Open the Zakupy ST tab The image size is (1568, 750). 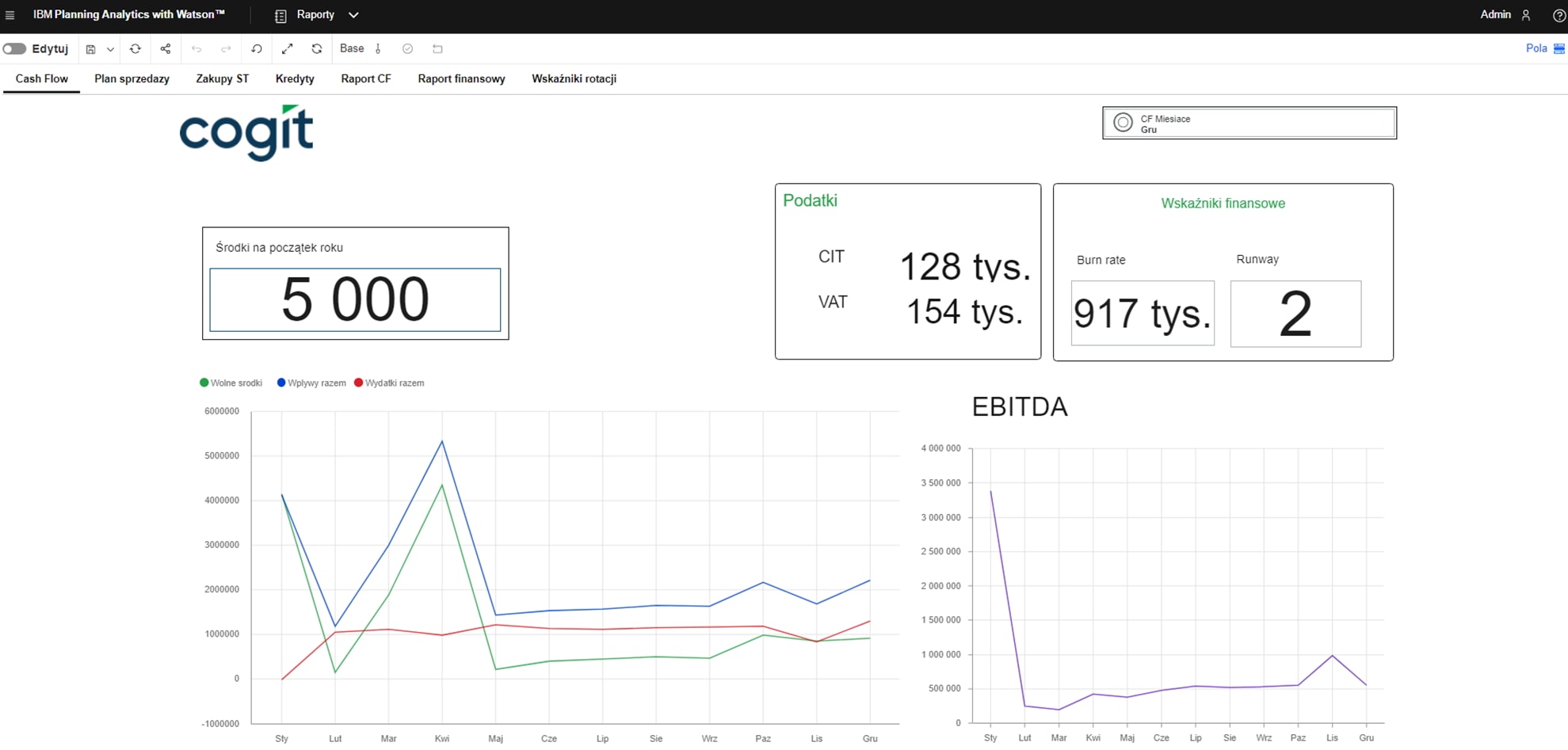tap(223, 78)
